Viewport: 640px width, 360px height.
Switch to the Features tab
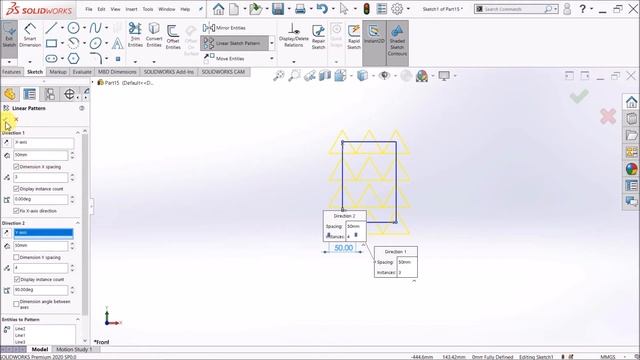point(11,72)
